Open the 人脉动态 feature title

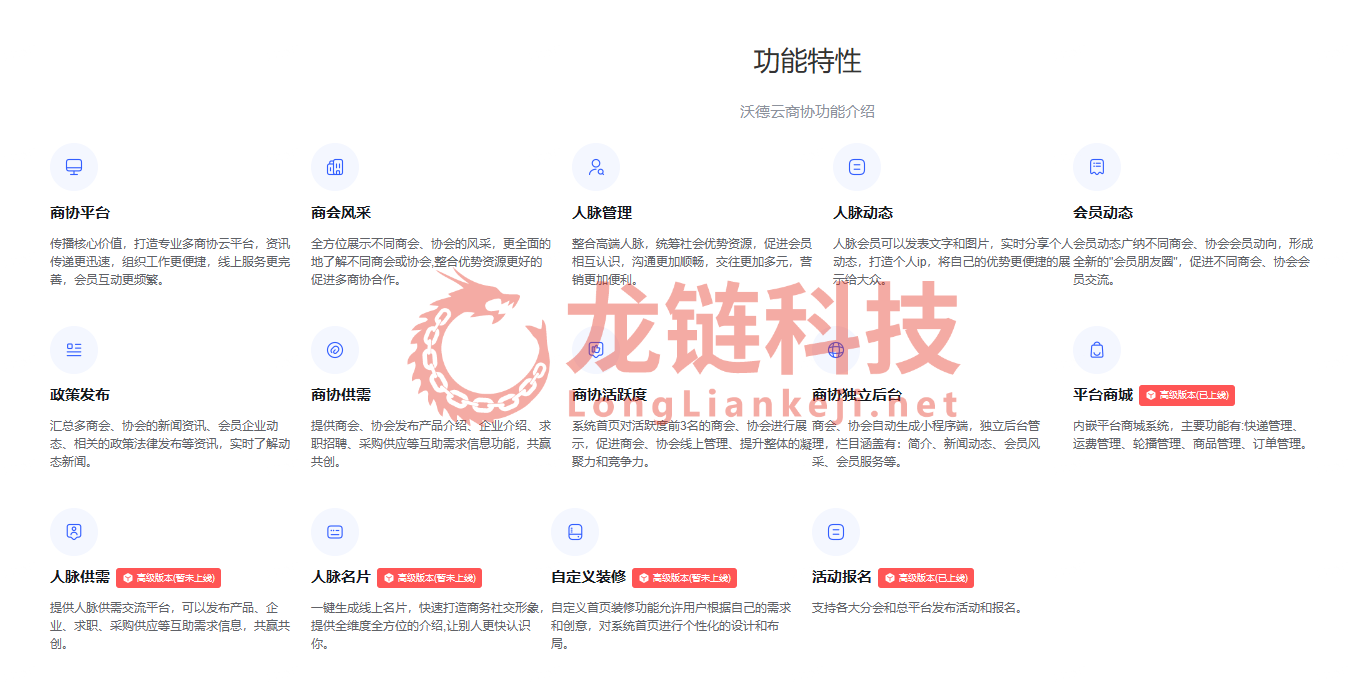pos(863,213)
